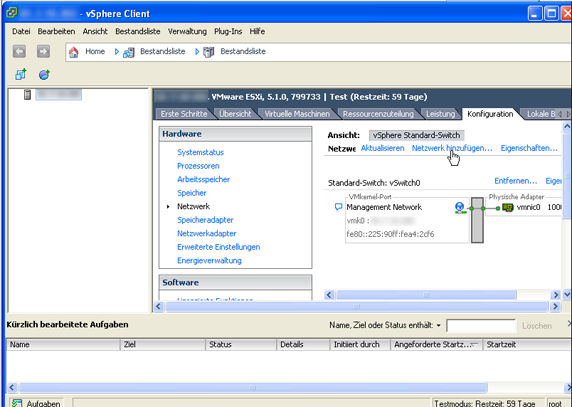Click the vSphere Client title icon
The height and width of the screenshot is (407, 572).
[x=12, y=13]
